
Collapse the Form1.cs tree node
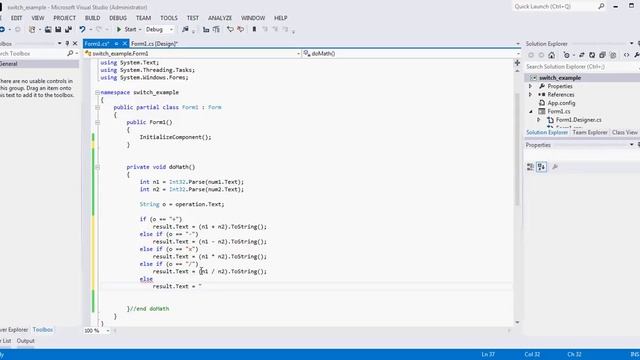point(531,111)
